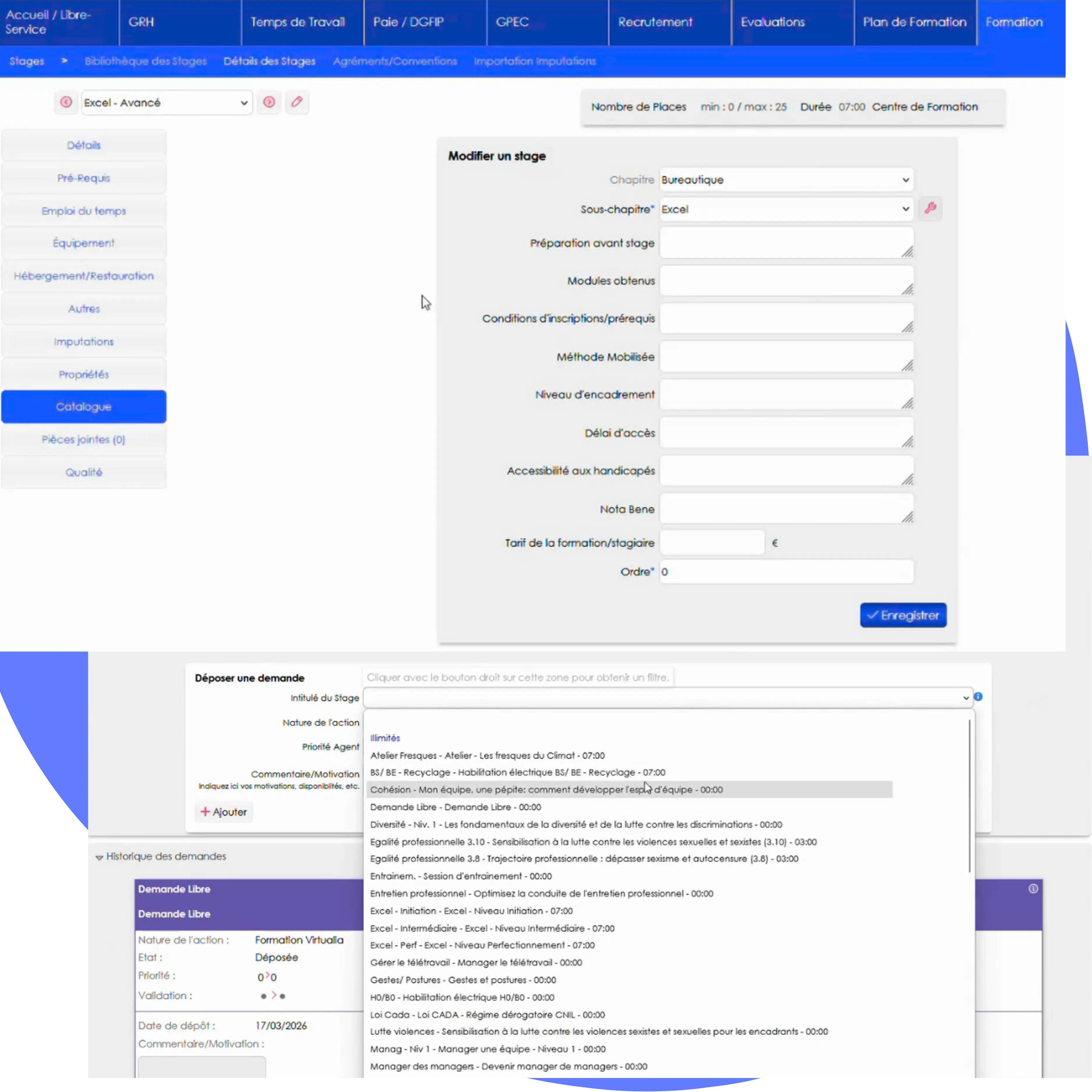Focus the Préparation avant stage text area
Screen dimensions: 1092x1092
tap(786, 243)
